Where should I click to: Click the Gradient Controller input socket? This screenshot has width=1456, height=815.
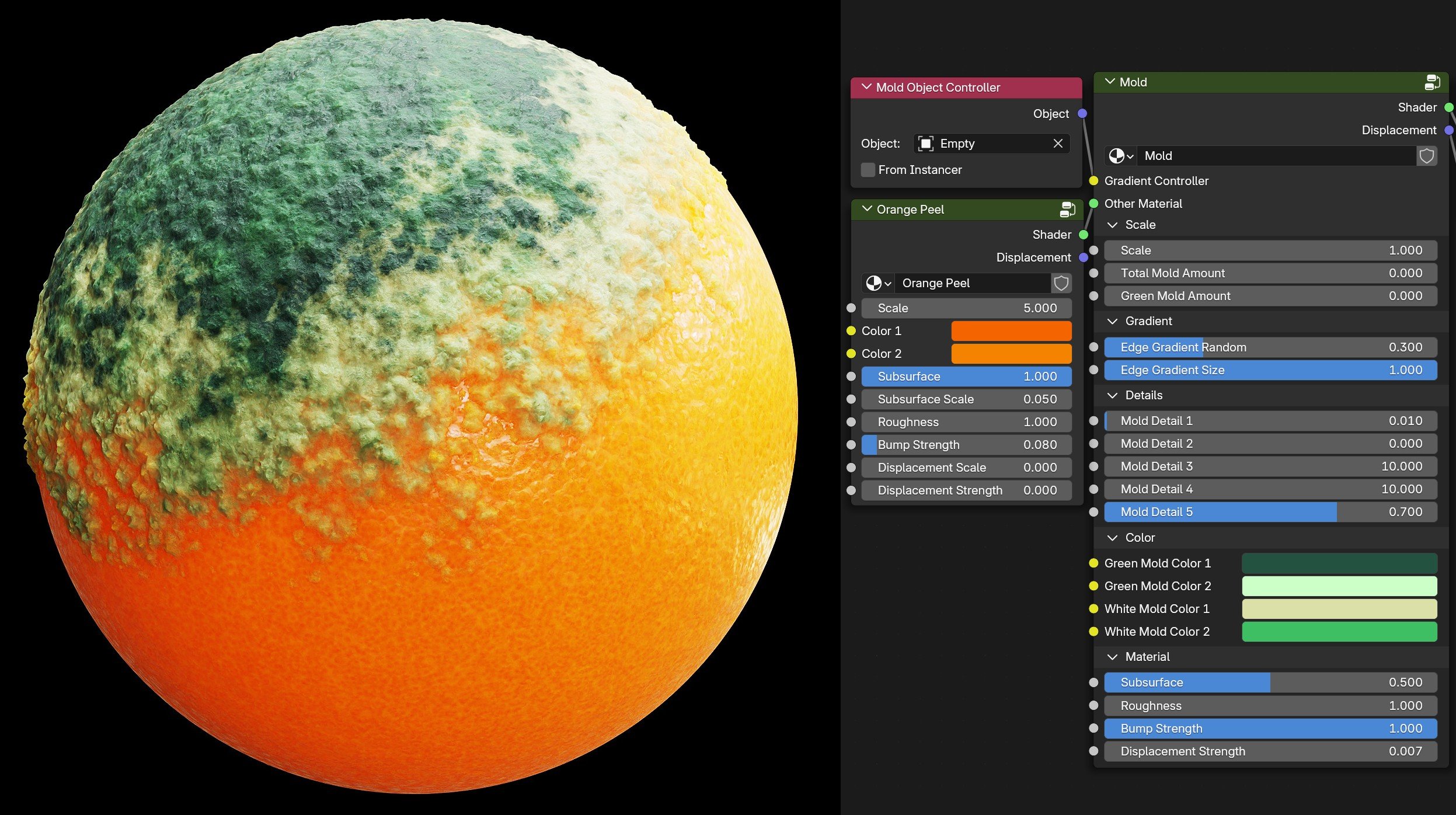1093,181
